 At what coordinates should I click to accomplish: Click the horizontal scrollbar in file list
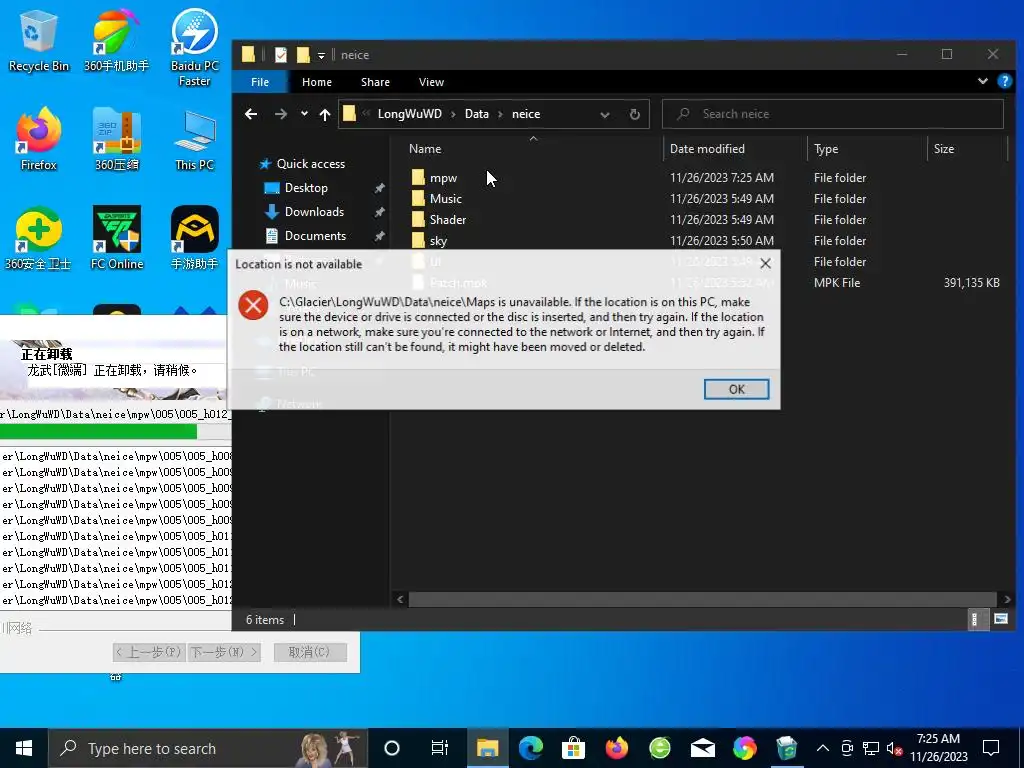(702, 600)
